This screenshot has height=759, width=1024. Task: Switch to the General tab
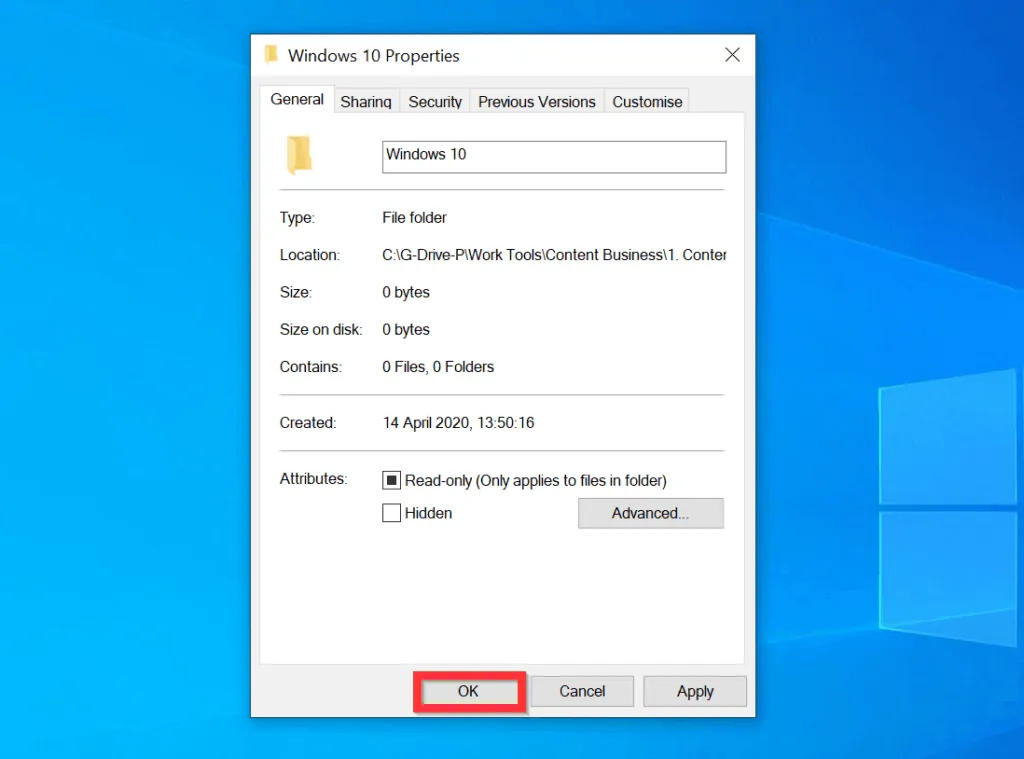(x=297, y=100)
